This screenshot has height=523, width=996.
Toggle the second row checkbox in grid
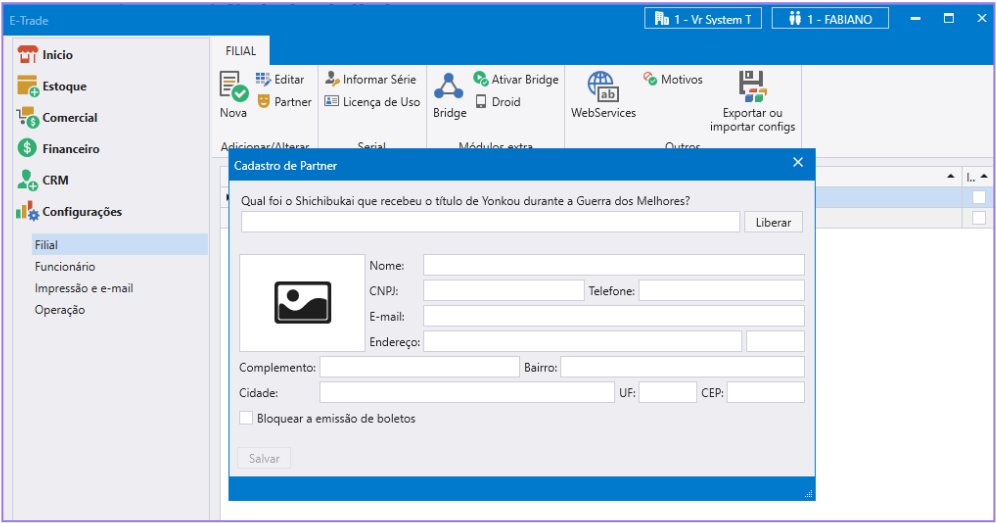pos(979,218)
